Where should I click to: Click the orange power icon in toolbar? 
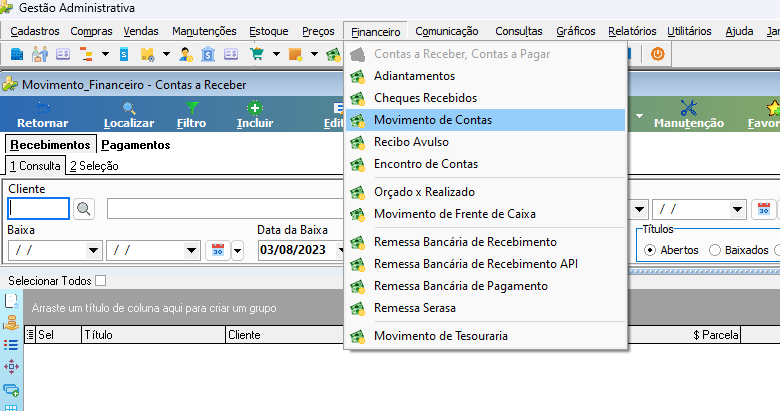click(658, 54)
